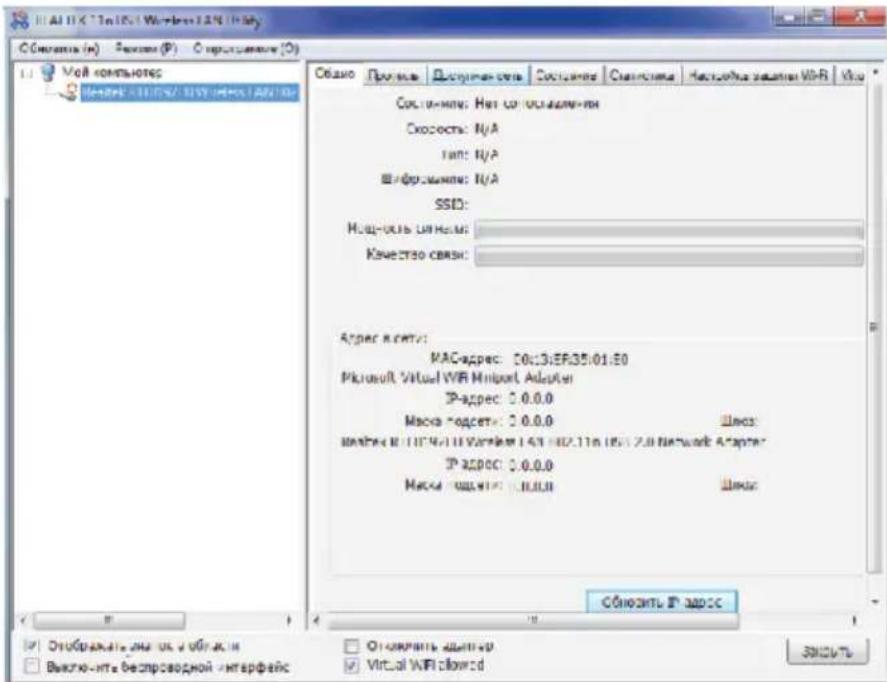Switch to the Общие tab
Screen dimensions: 887x682
click(335, 74)
